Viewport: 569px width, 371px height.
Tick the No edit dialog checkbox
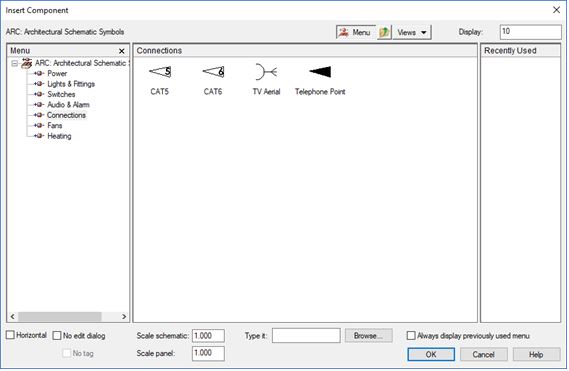pos(57,335)
